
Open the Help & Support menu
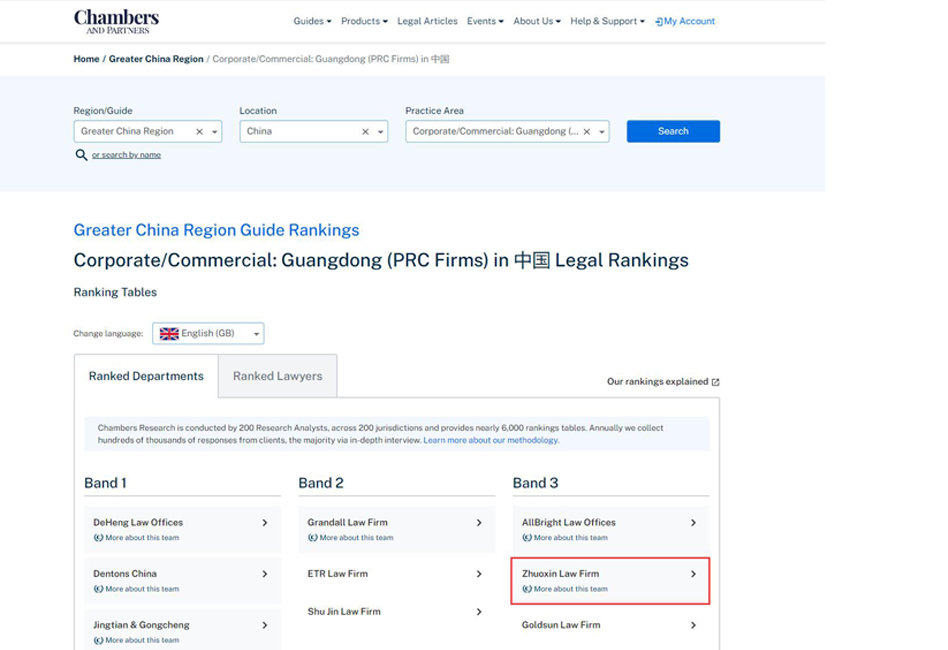click(608, 21)
